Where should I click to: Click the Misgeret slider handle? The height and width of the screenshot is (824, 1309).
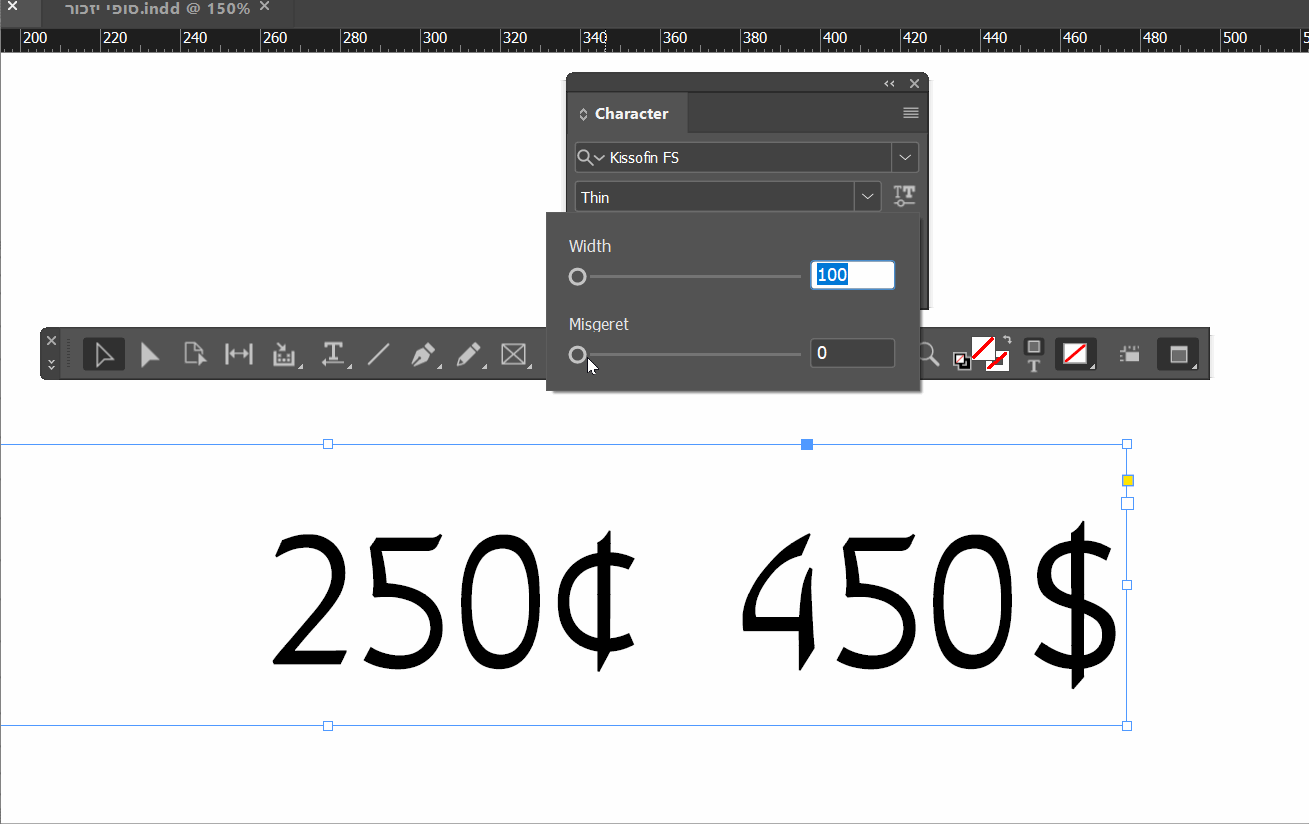click(577, 354)
